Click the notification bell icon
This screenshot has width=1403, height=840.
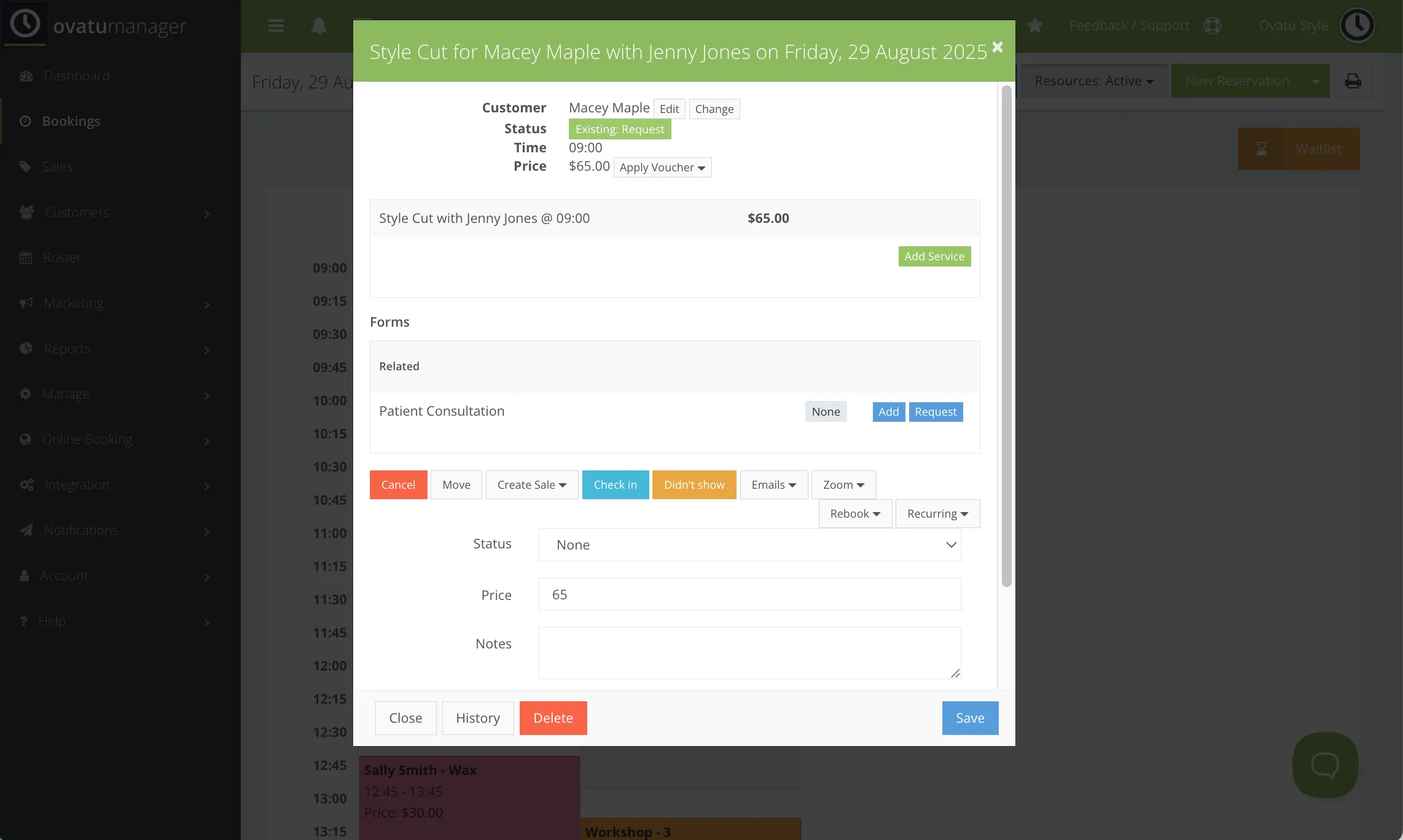tap(319, 26)
